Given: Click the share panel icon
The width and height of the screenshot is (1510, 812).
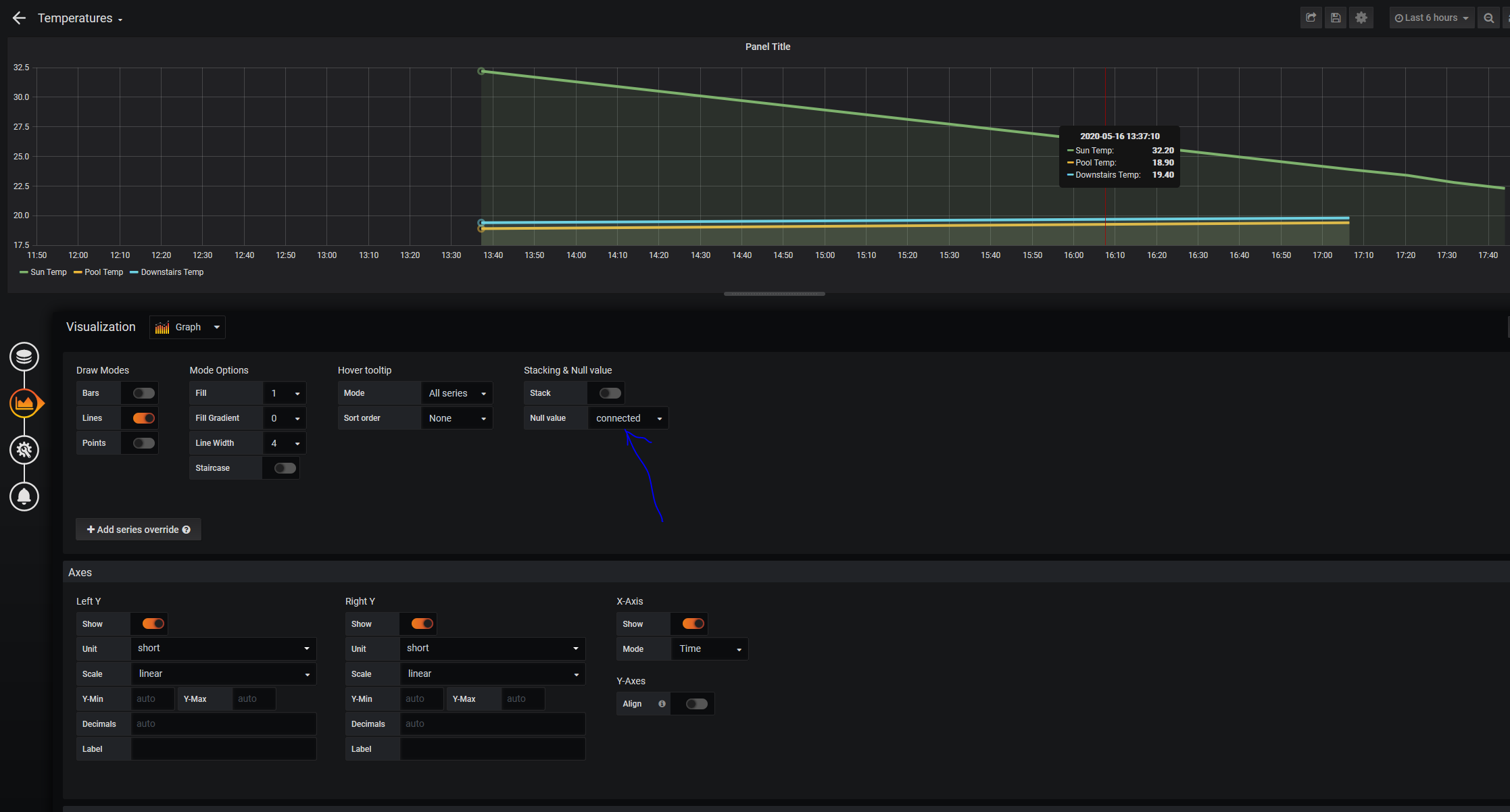Looking at the screenshot, I should click(1310, 18).
